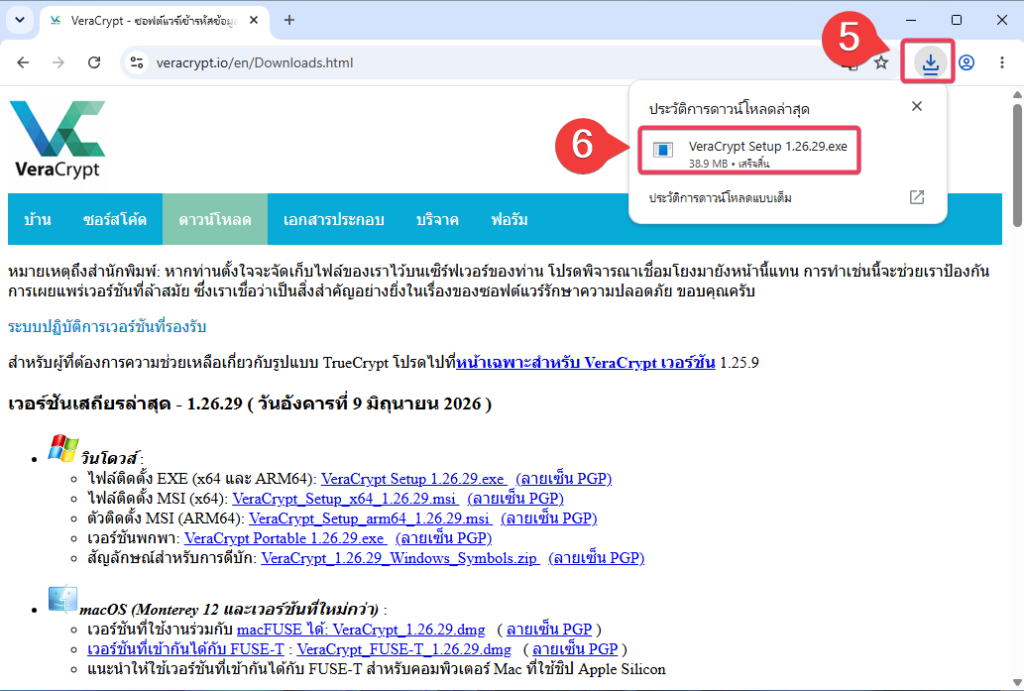
Task: Open full download history external-link icon
Action: 917,197
